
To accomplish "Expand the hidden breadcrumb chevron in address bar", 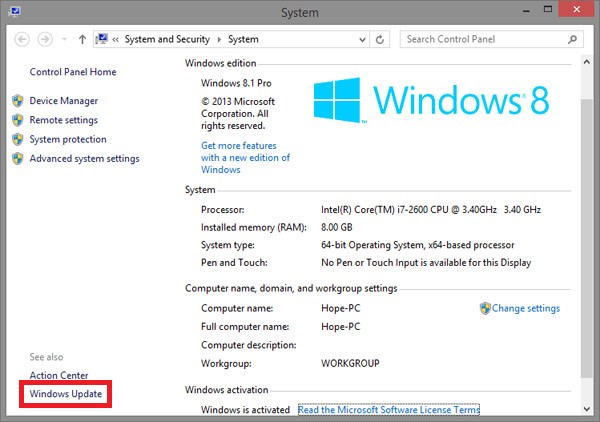I will (115, 39).
